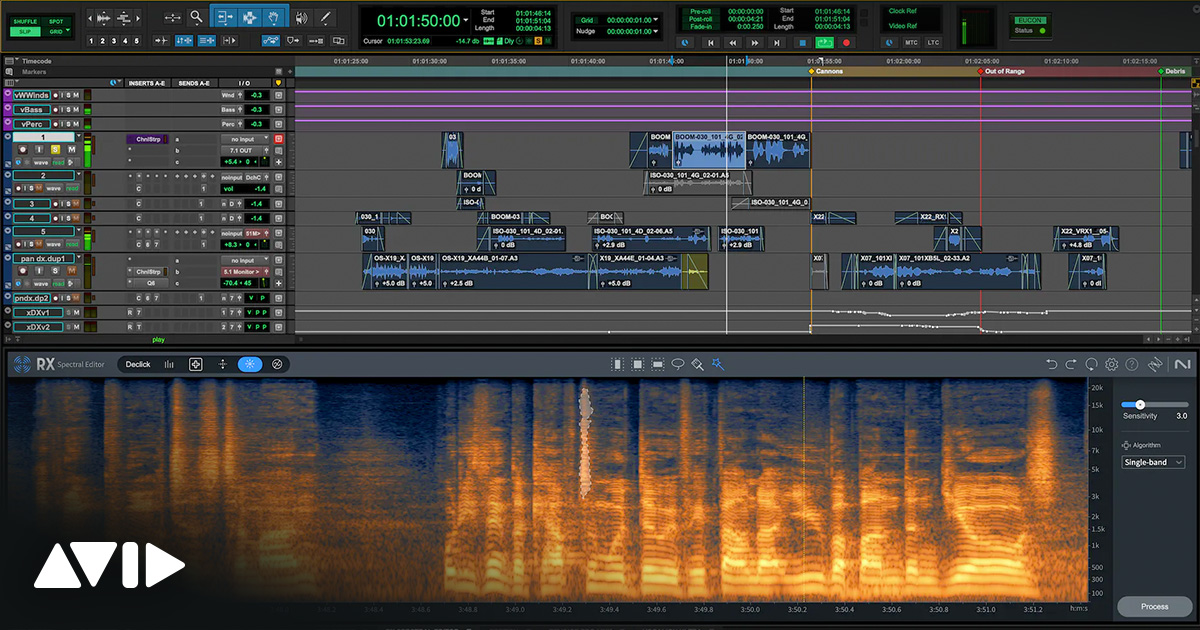
Task: Select the RX time selection tool
Action: tap(617, 364)
